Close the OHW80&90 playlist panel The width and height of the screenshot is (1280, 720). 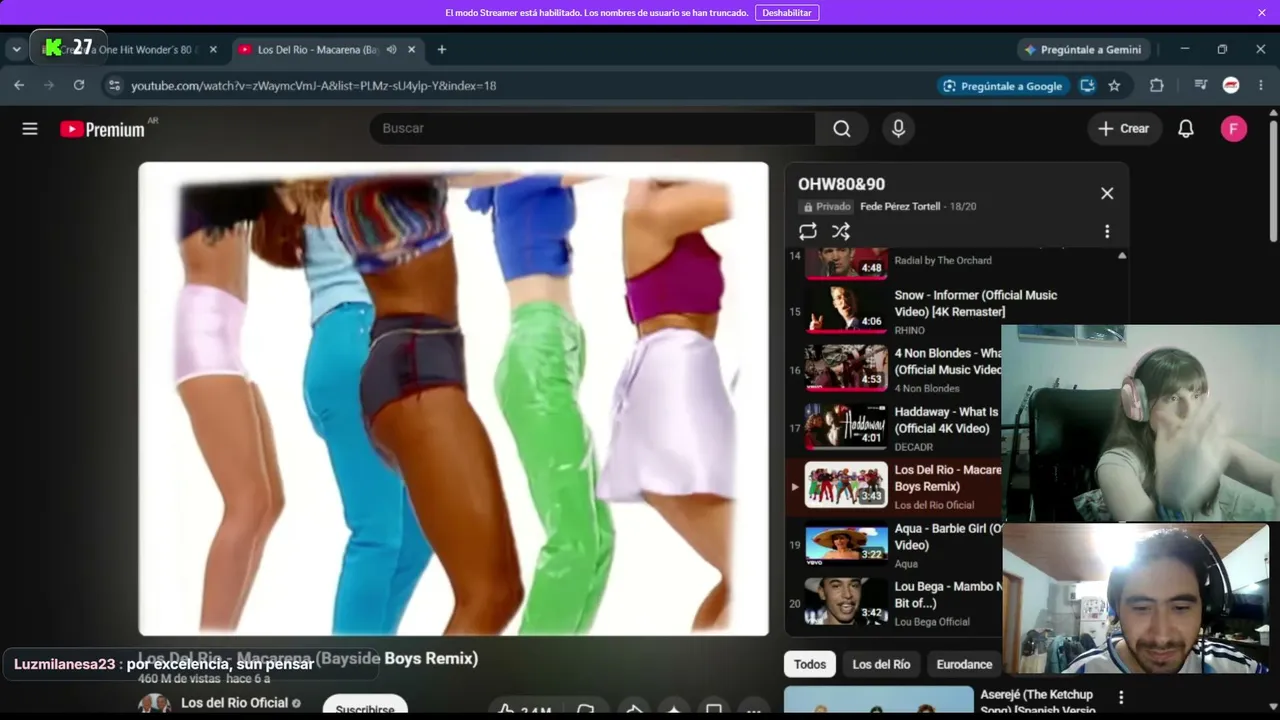(x=1107, y=193)
